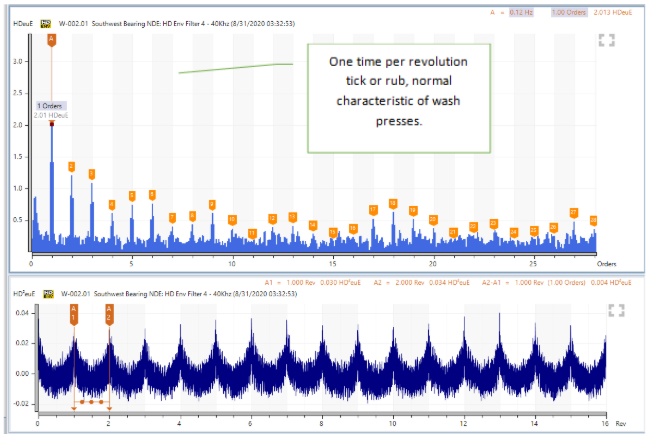Click harmonic marker 3 on the spectrum
Viewport: 652px width, 437px height.
[x=91, y=173]
